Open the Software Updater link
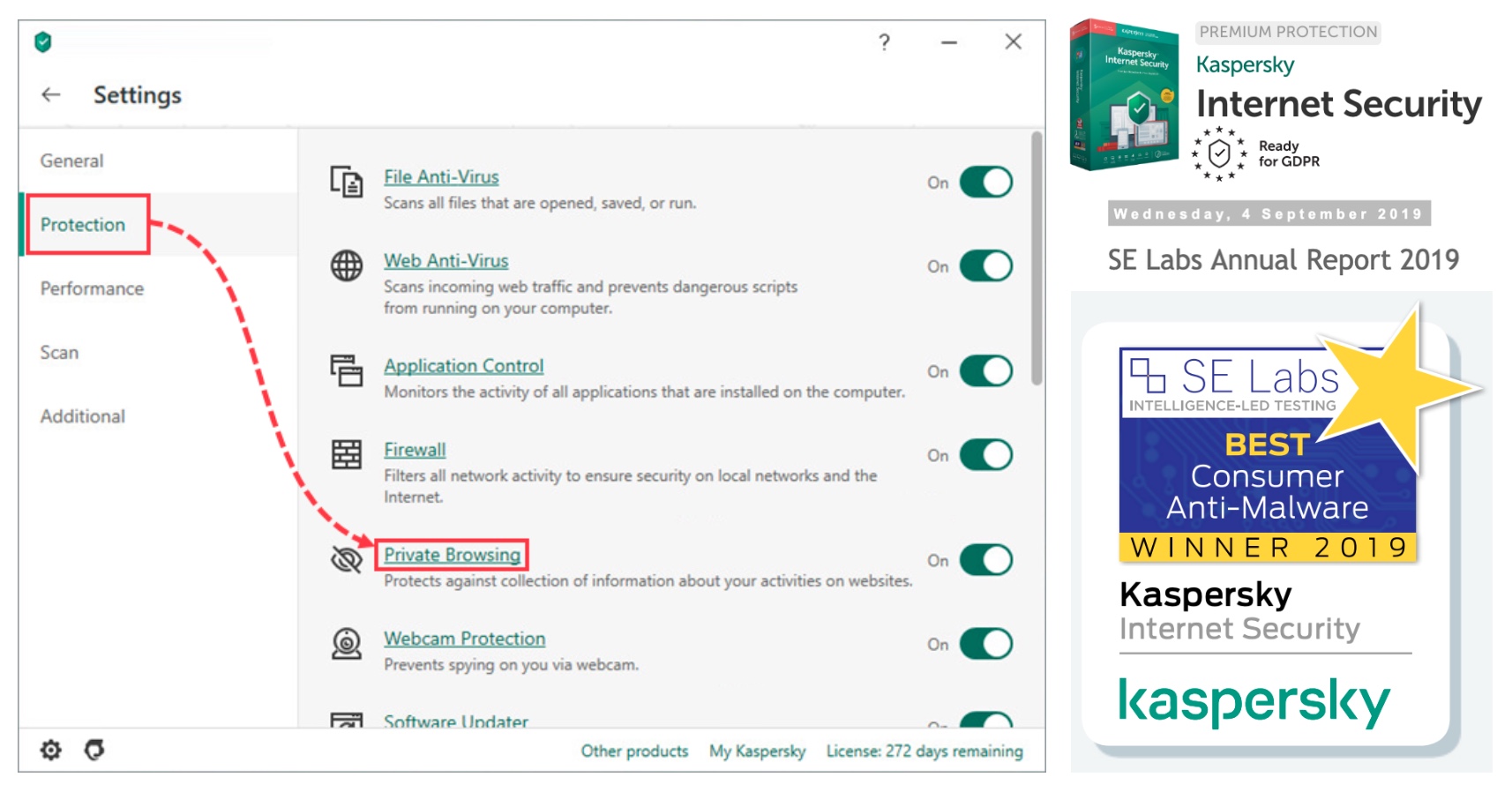The height and width of the screenshot is (792, 1512). (456, 720)
